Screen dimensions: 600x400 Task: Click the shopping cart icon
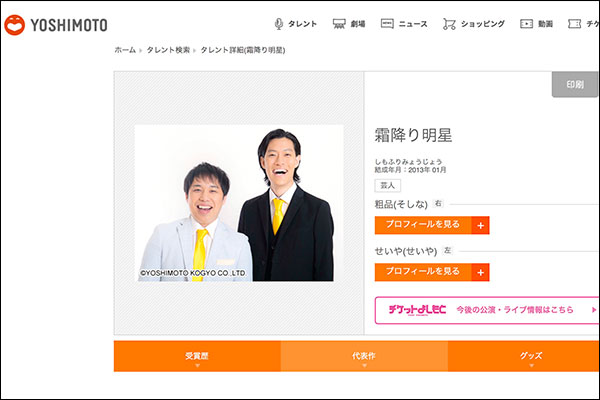coord(449,24)
